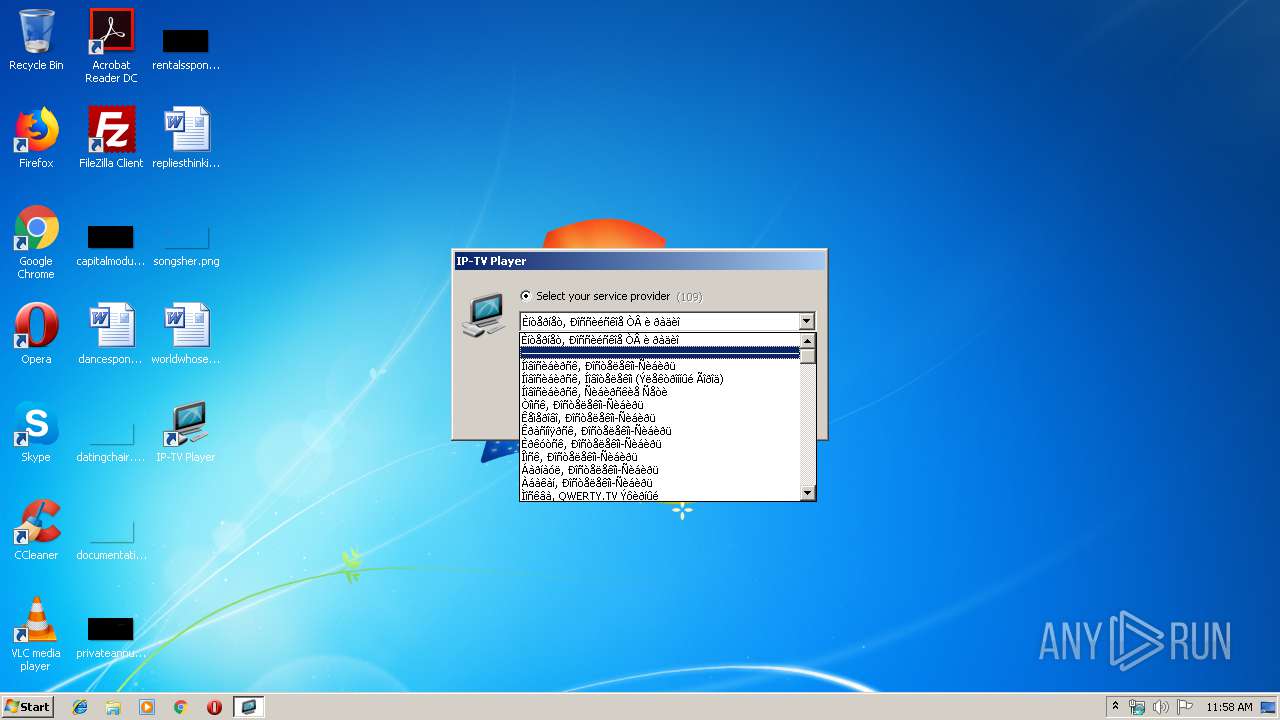Open the Start menu
The width and height of the screenshot is (1280, 720).
(28, 706)
